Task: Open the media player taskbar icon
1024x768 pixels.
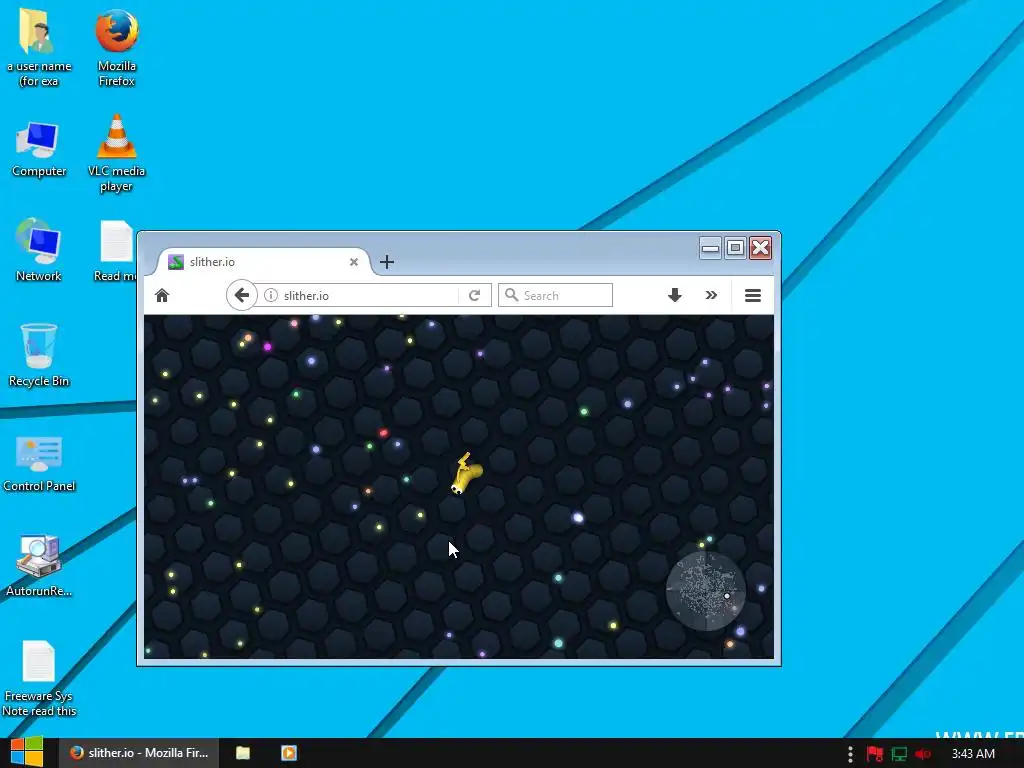Action: [x=289, y=753]
